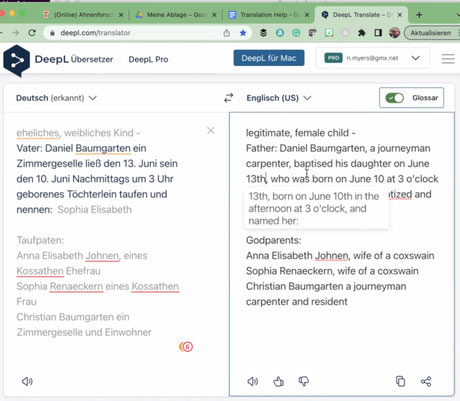Select the DeepL Translate tab
The width and height of the screenshot is (460, 401).
[x=361, y=15]
